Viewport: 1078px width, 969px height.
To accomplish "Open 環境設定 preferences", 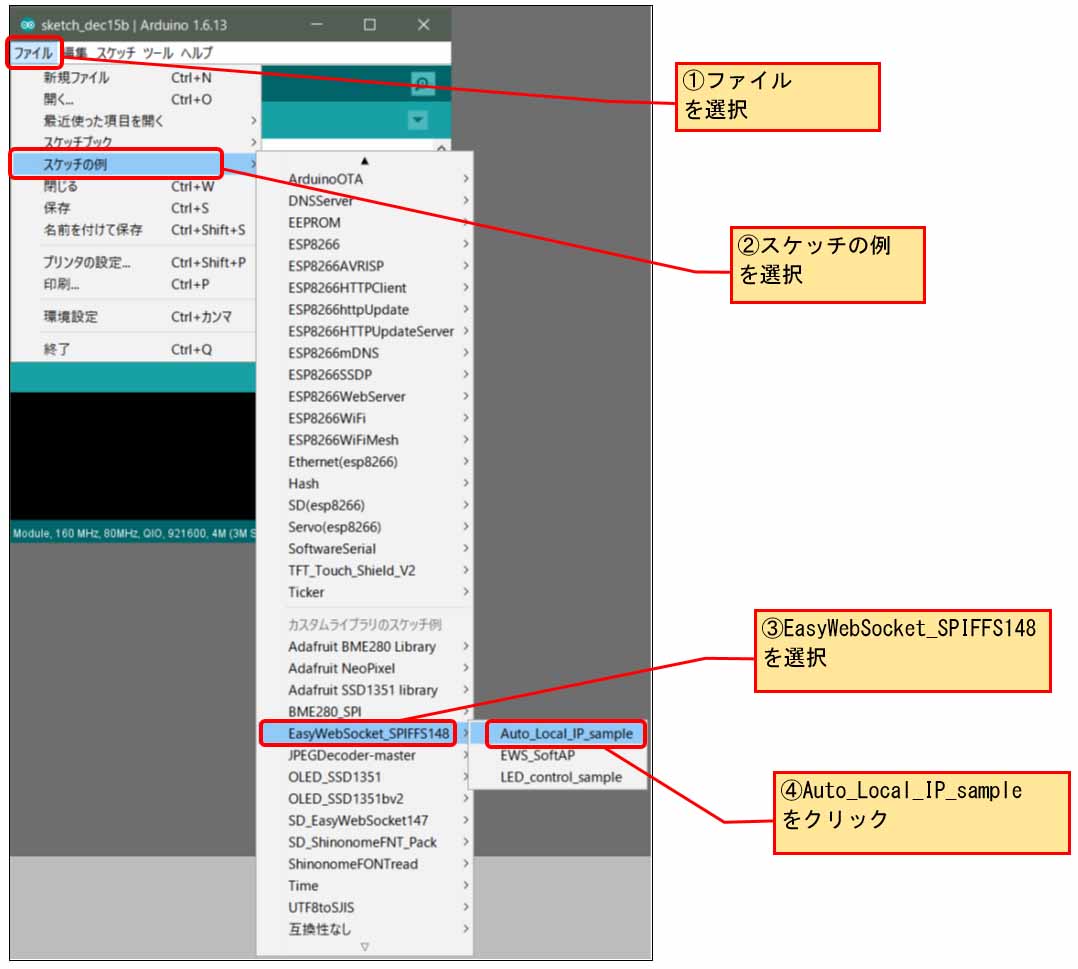I will (x=135, y=317).
